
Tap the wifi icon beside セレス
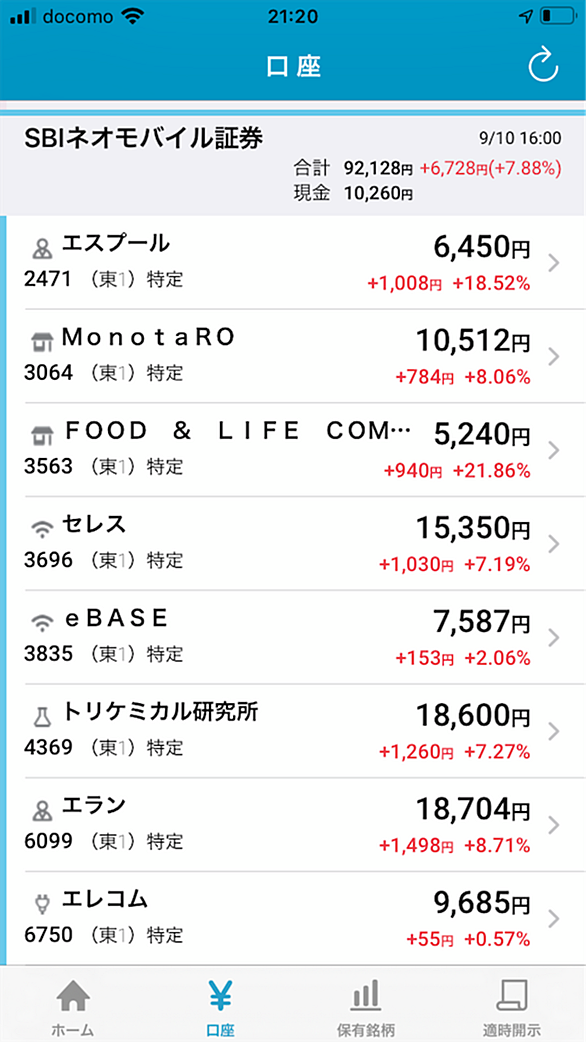click(41, 529)
